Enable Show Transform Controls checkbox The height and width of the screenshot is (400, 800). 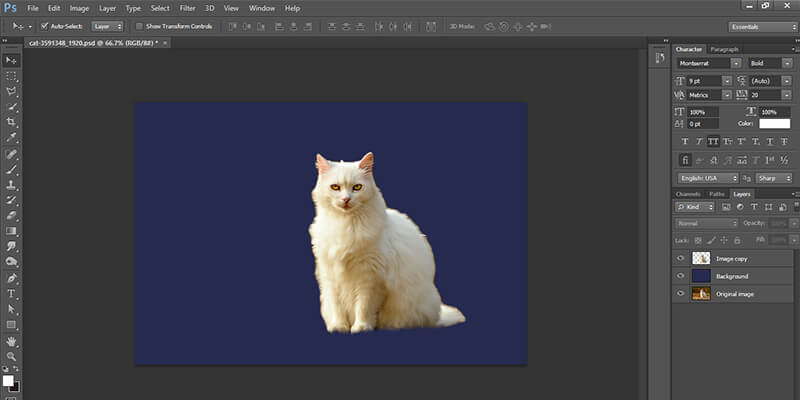pyautogui.click(x=139, y=26)
